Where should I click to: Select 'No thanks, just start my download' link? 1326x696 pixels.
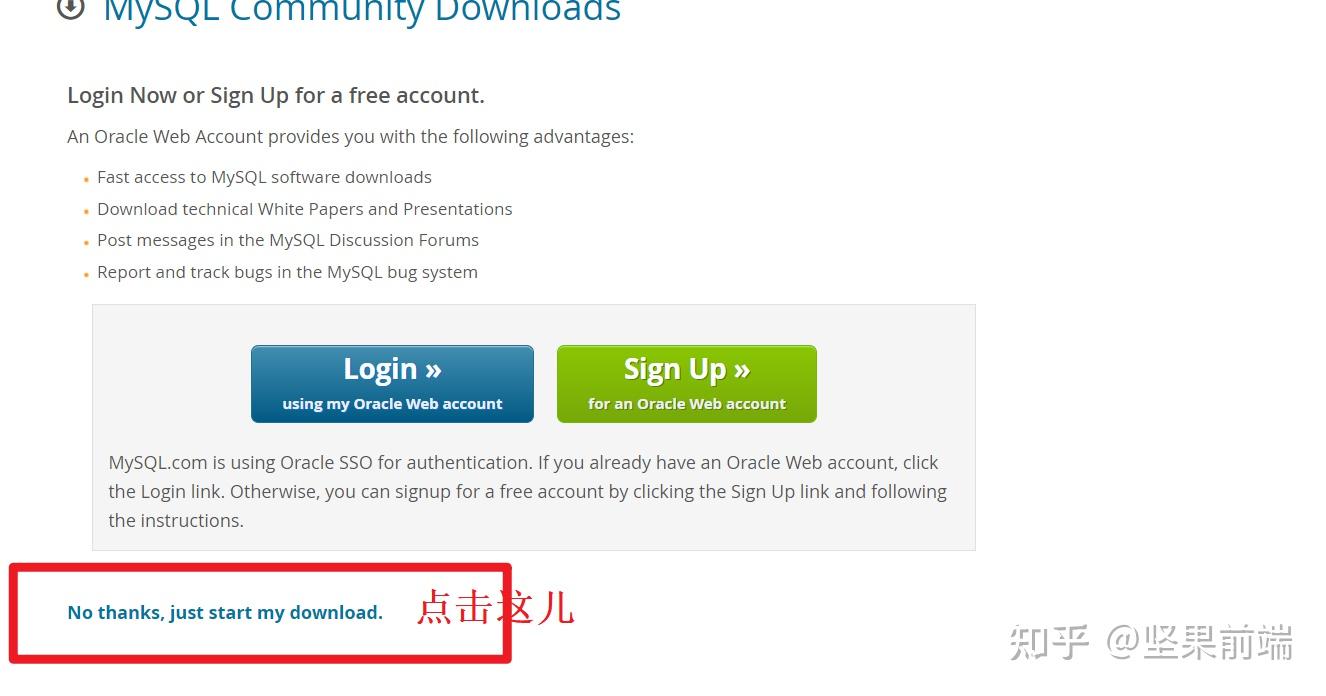click(225, 613)
